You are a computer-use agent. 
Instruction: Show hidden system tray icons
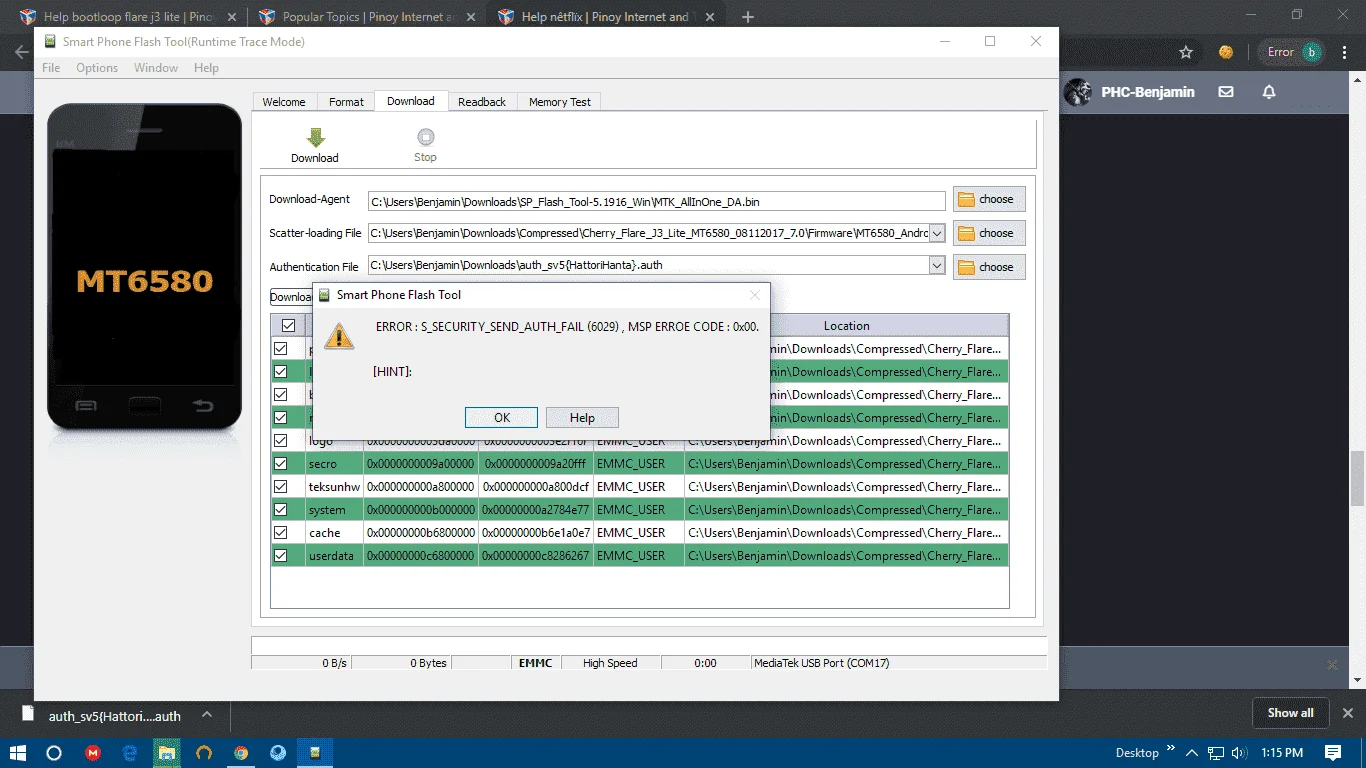click(x=1192, y=753)
